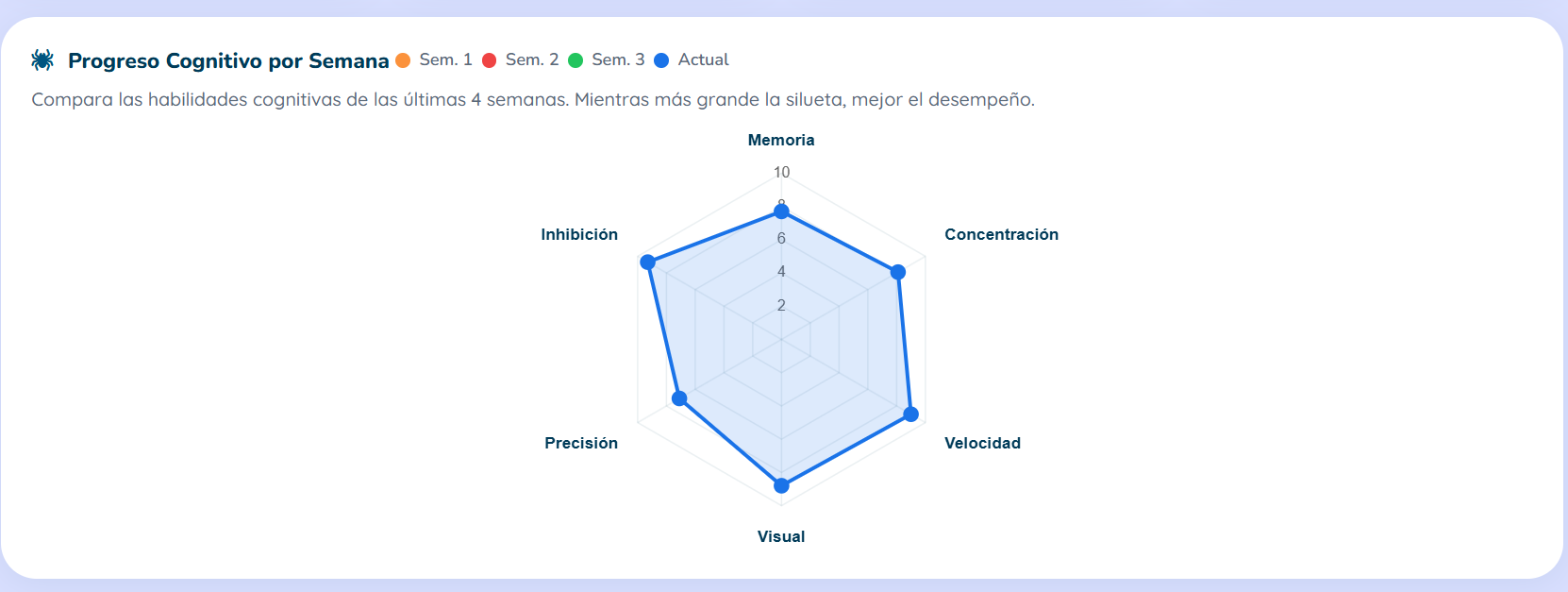Select the Visual data point on radar
This screenshot has width=1568, height=592.
(x=781, y=485)
